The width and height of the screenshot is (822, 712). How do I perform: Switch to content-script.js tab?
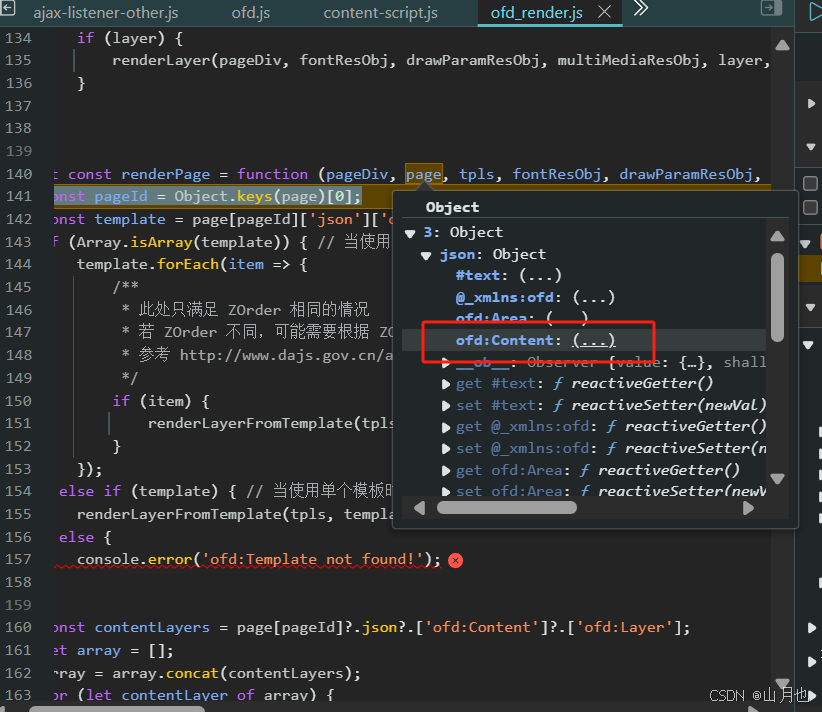[381, 13]
